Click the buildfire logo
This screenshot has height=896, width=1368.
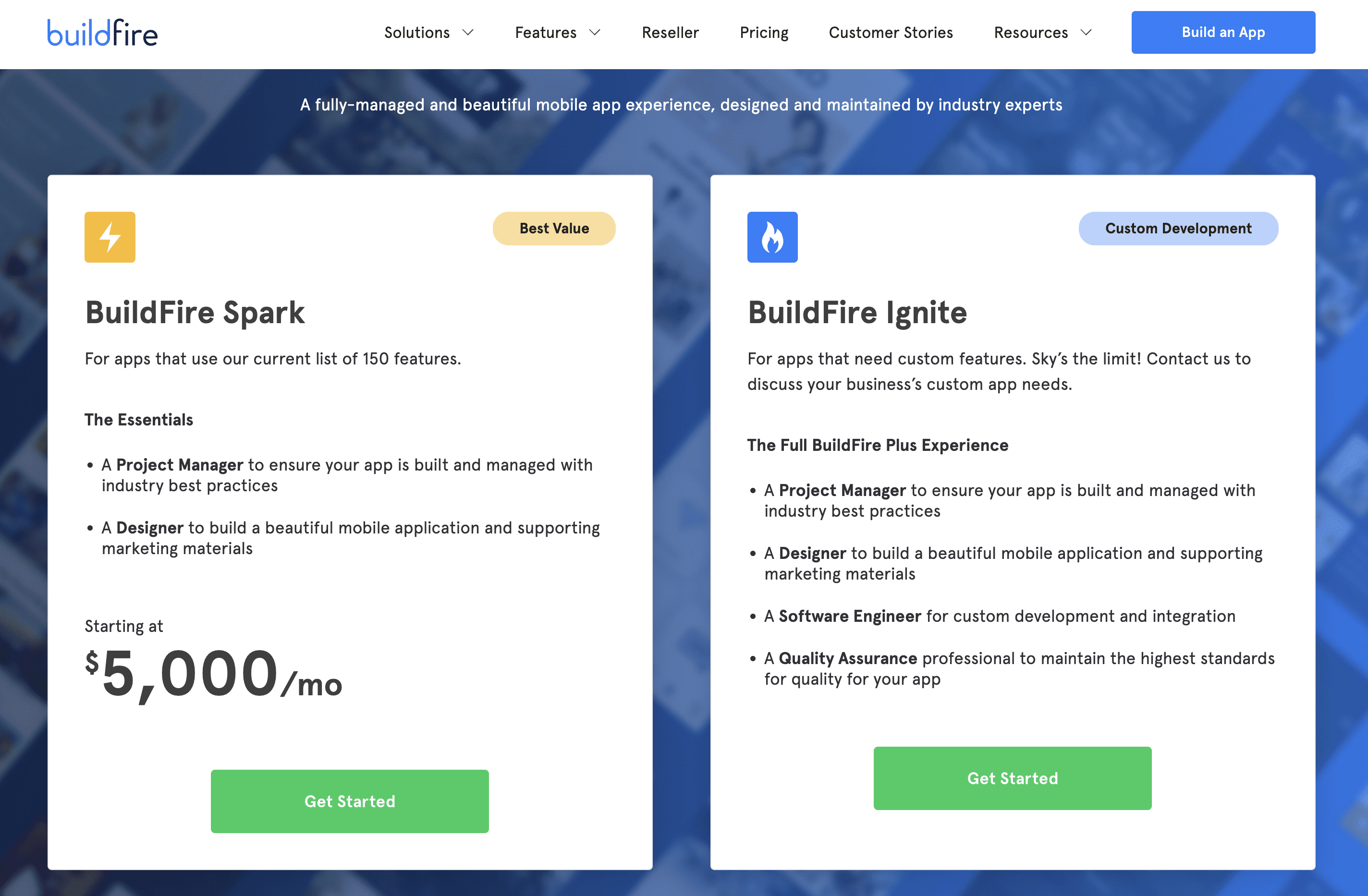(102, 33)
